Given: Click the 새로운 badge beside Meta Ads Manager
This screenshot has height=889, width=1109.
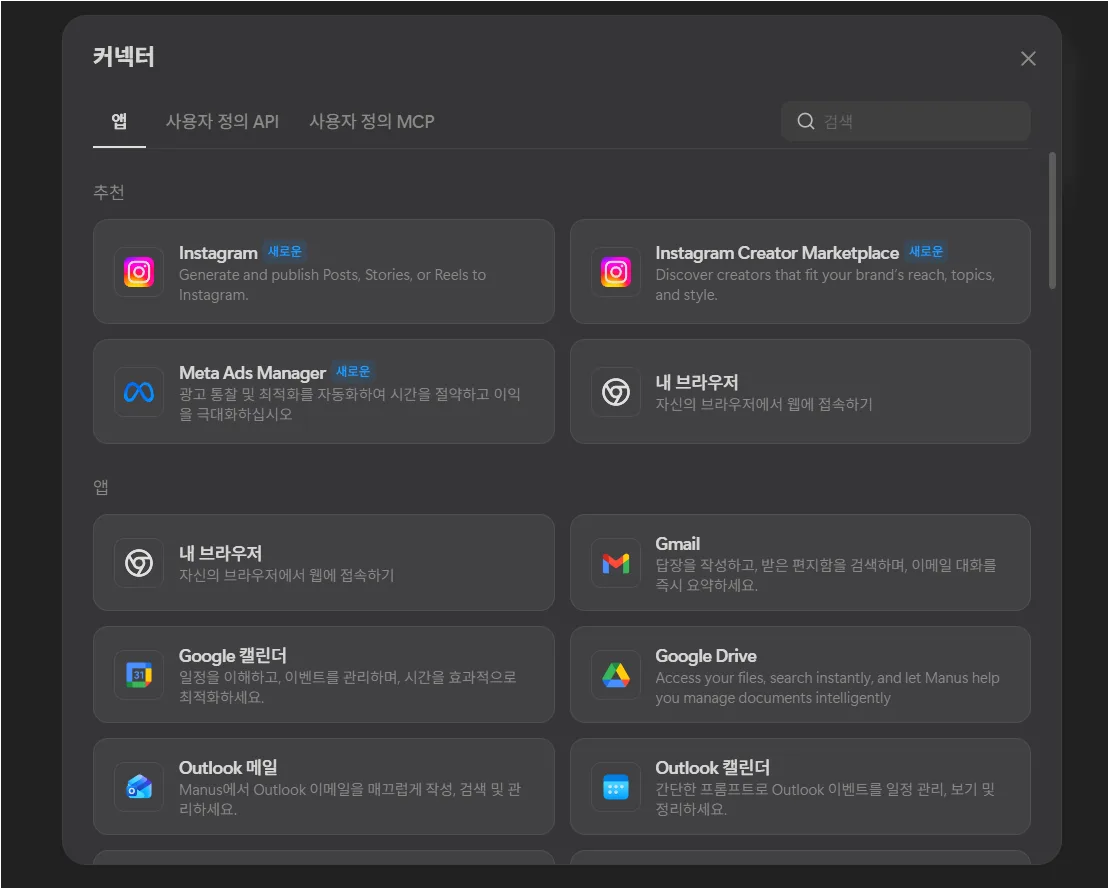Looking at the screenshot, I should [353, 371].
